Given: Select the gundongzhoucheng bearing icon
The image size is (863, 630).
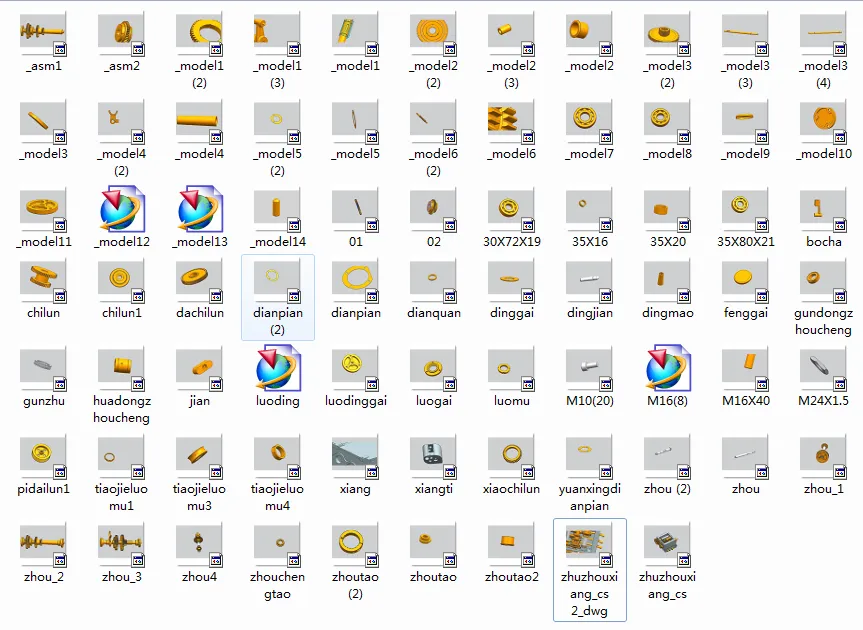Looking at the screenshot, I should point(823,282).
